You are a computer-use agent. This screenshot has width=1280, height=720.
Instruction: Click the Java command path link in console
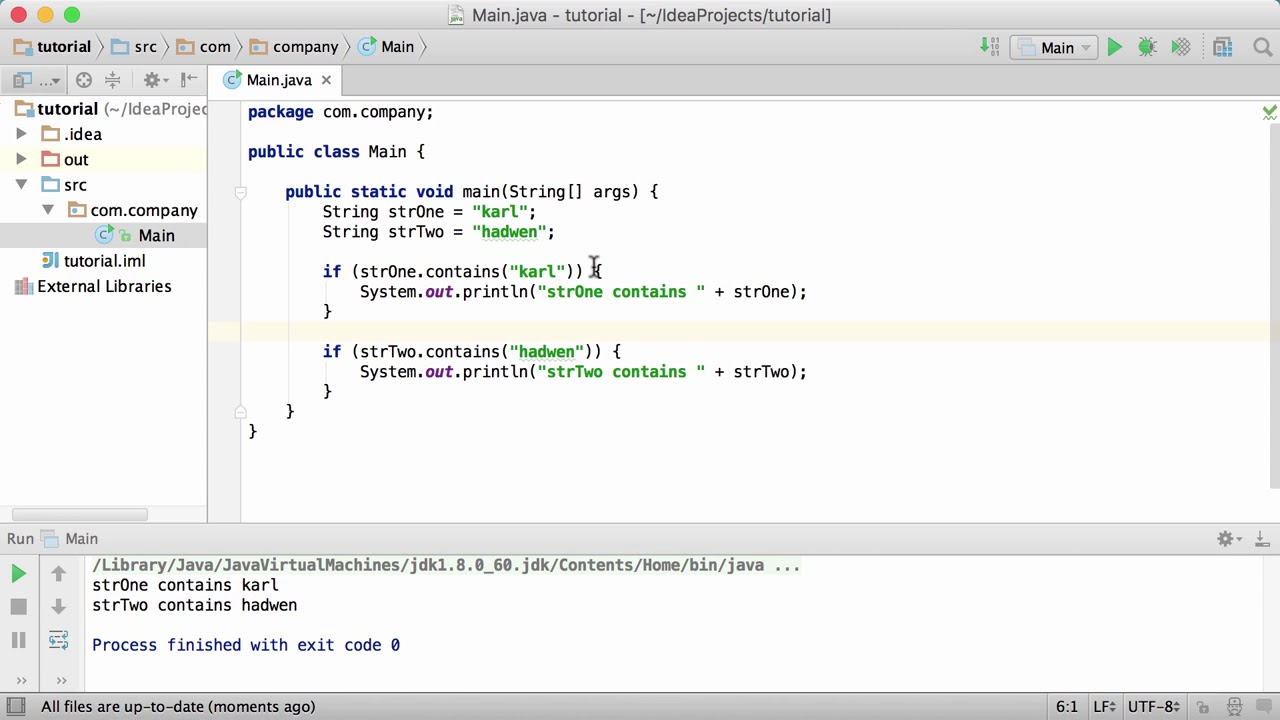pyautogui.click(x=446, y=565)
